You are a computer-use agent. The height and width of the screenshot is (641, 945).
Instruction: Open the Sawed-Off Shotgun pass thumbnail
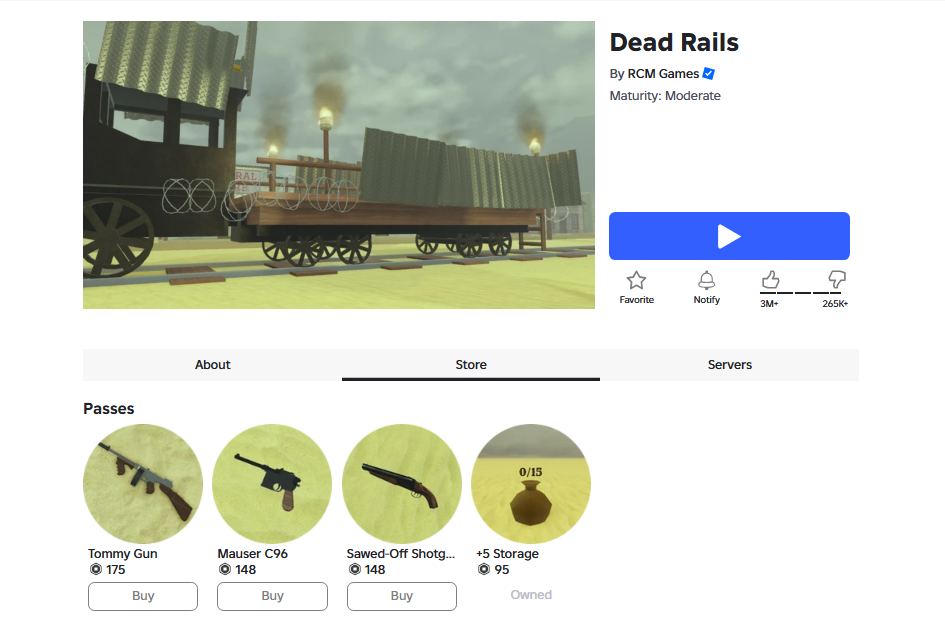click(x=401, y=484)
